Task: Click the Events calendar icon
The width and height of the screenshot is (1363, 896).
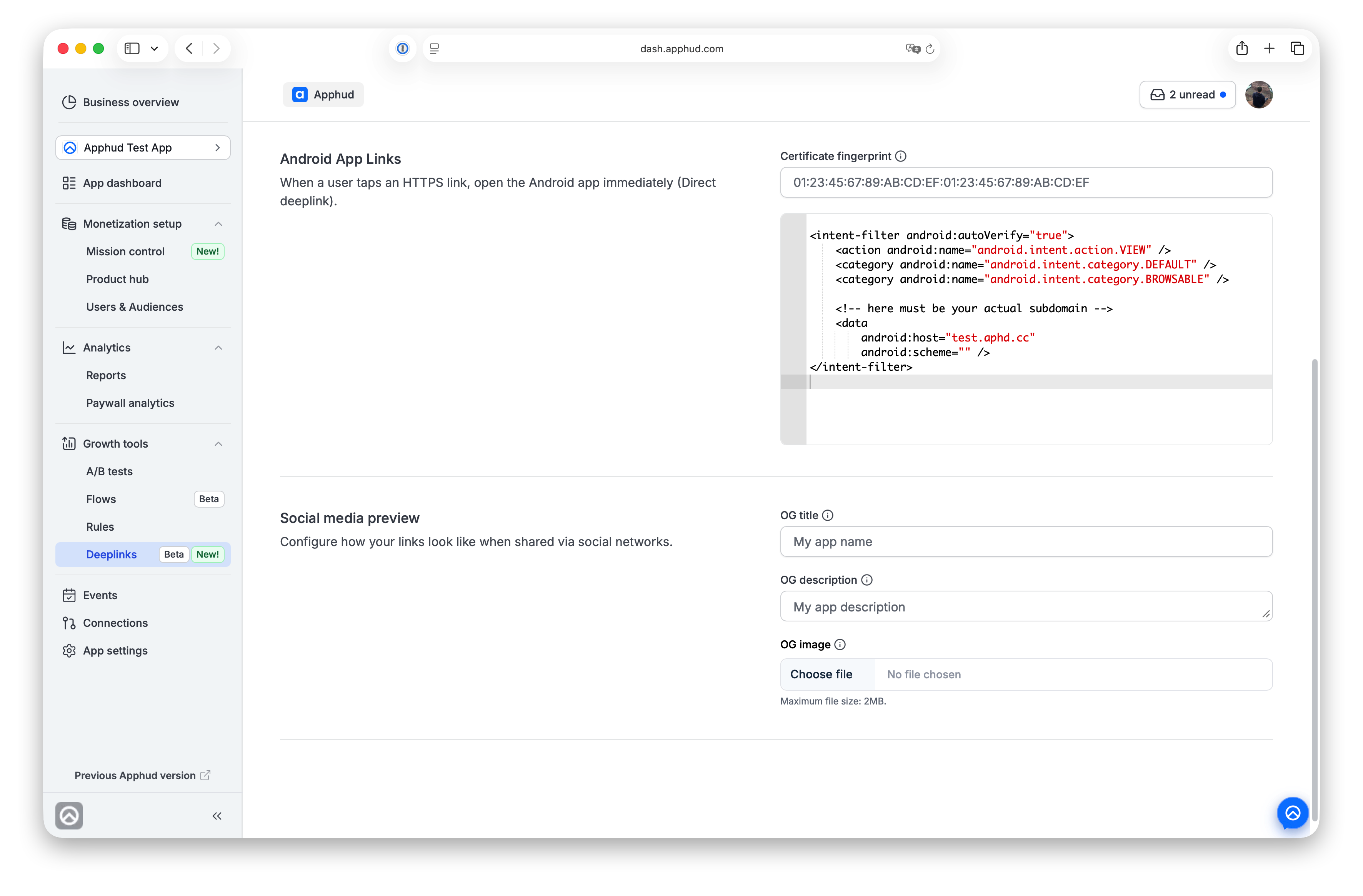Action: coord(69,595)
